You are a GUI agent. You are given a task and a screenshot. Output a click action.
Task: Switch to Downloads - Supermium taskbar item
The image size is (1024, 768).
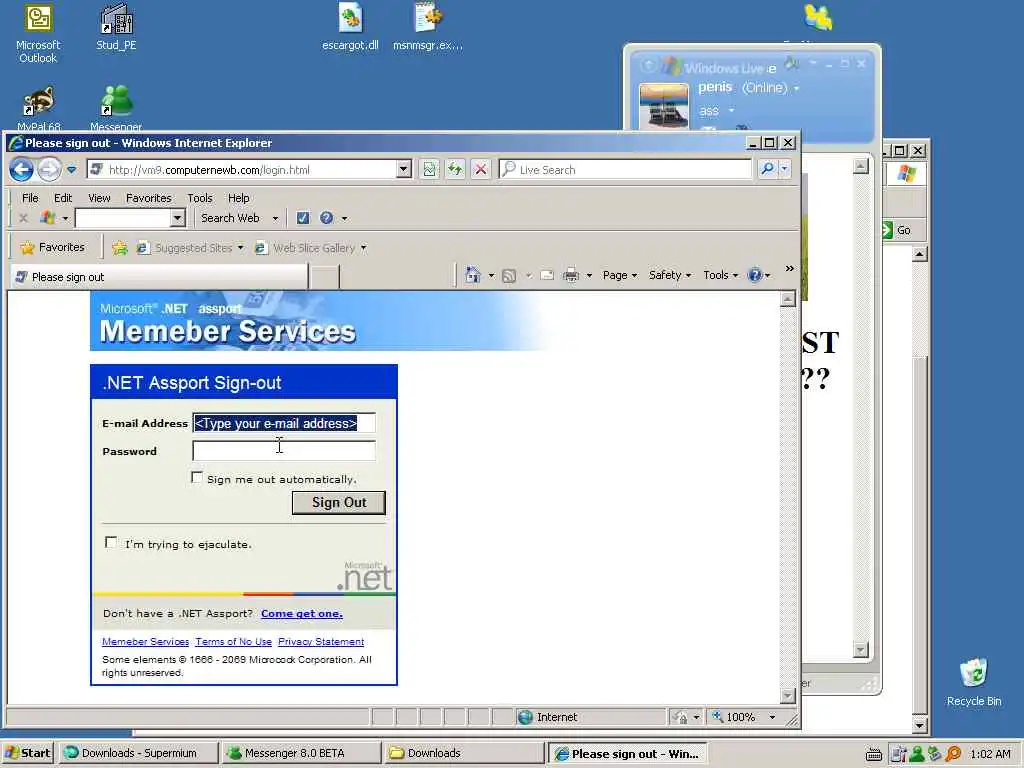(x=138, y=753)
